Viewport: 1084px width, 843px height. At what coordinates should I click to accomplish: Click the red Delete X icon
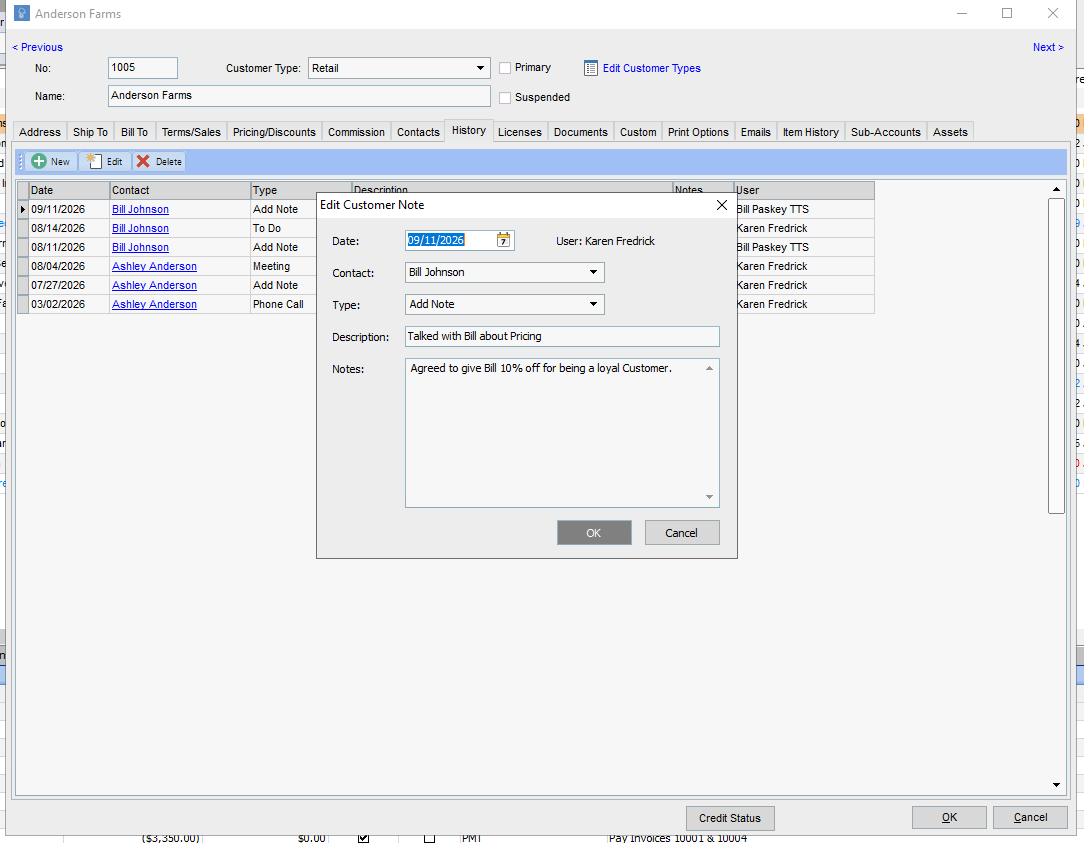[x=143, y=161]
